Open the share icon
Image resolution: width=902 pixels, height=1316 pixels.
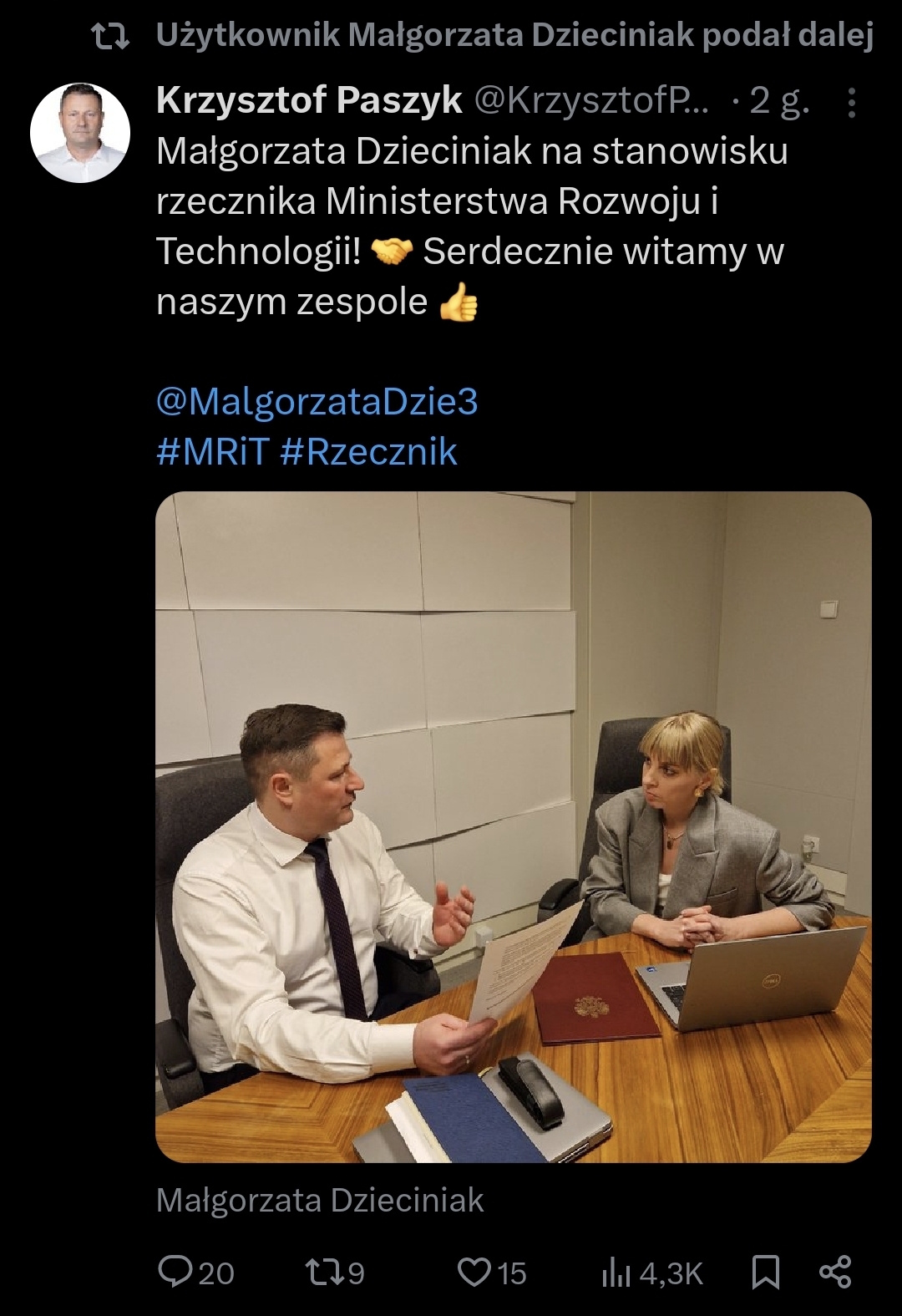click(835, 1272)
